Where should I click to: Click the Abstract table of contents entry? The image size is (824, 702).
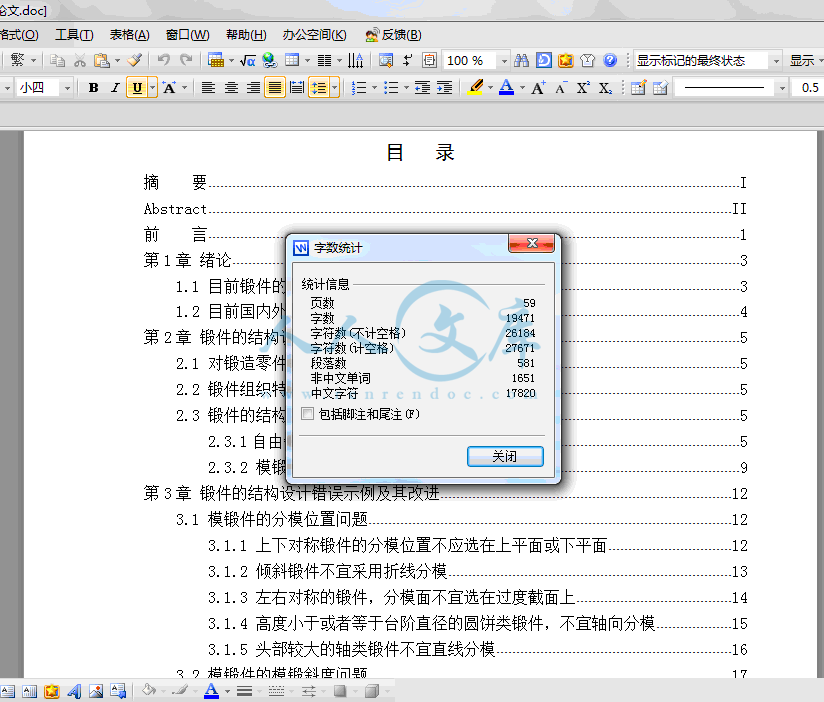pyautogui.click(x=446, y=209)
